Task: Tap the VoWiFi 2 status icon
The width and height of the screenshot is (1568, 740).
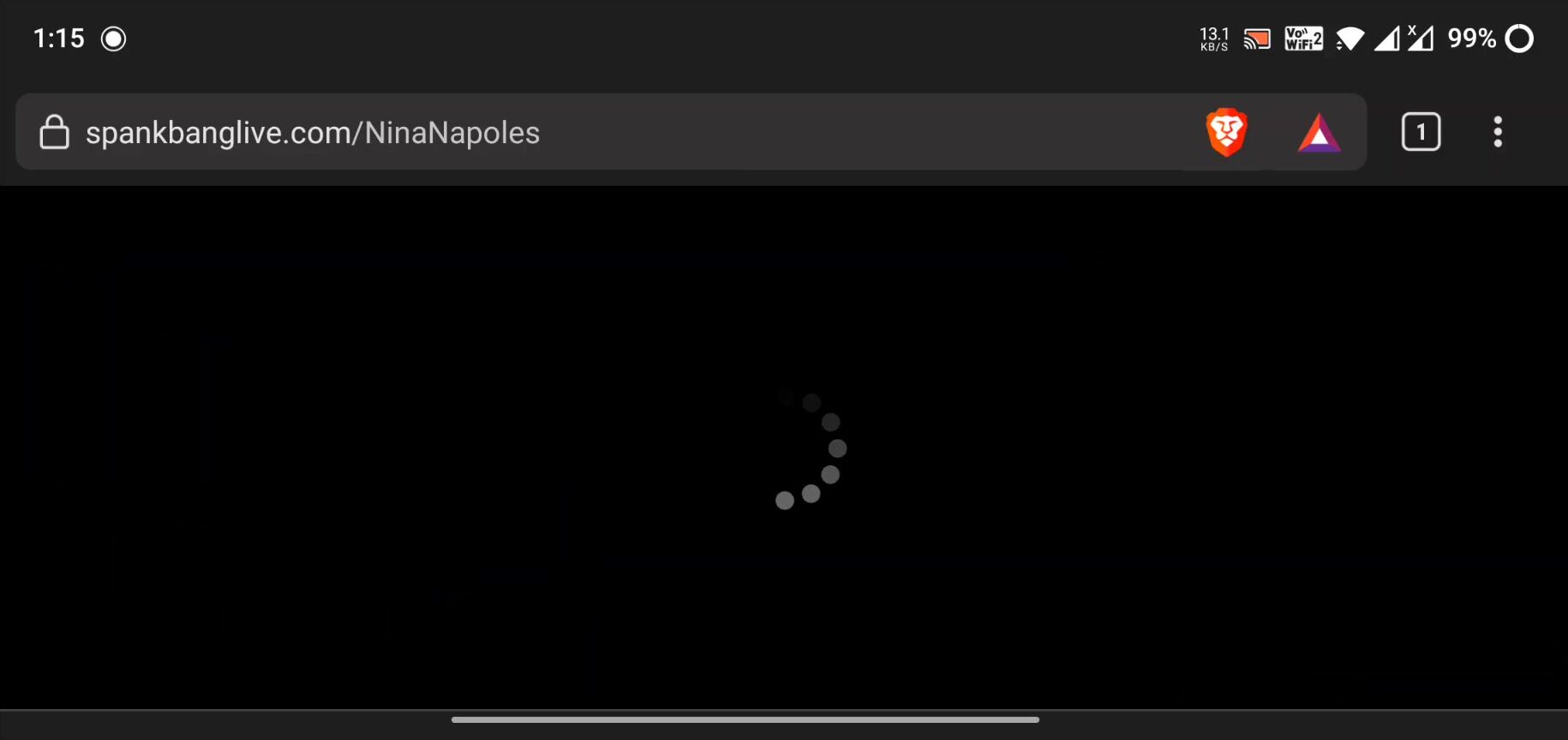Action: (1303, 39)
